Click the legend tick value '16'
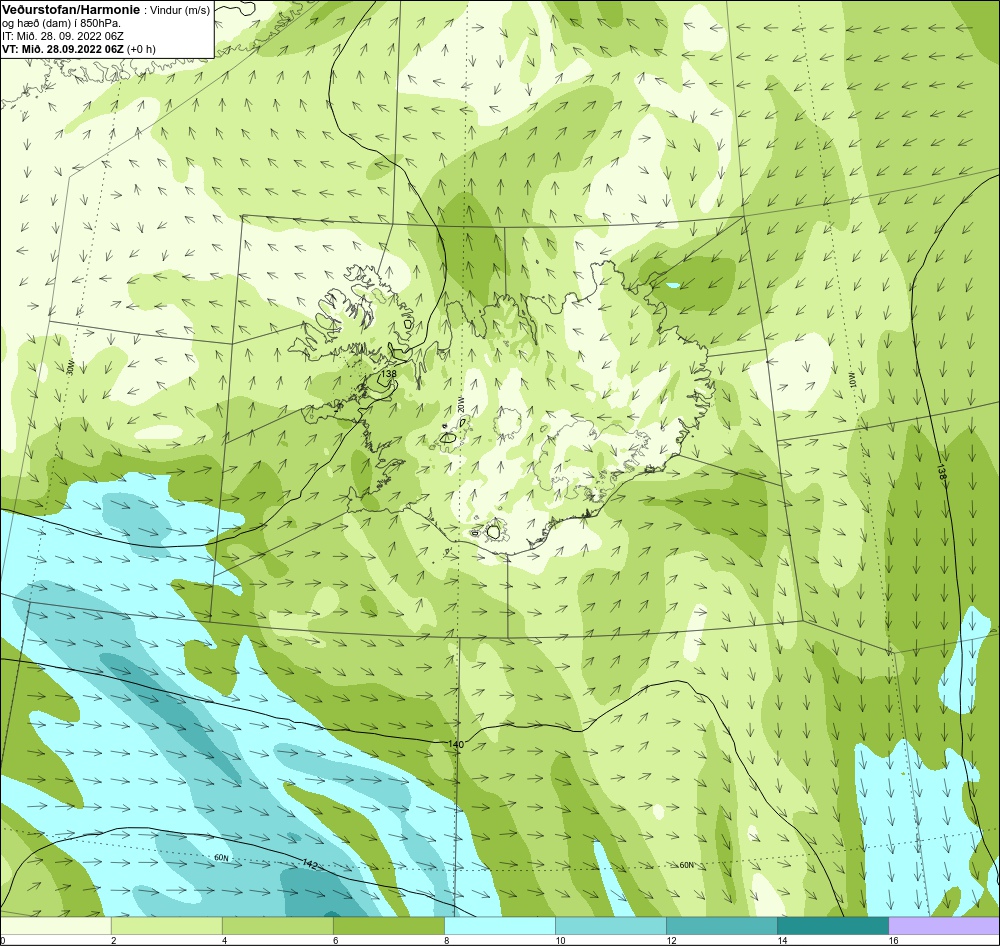 (893, 940)
